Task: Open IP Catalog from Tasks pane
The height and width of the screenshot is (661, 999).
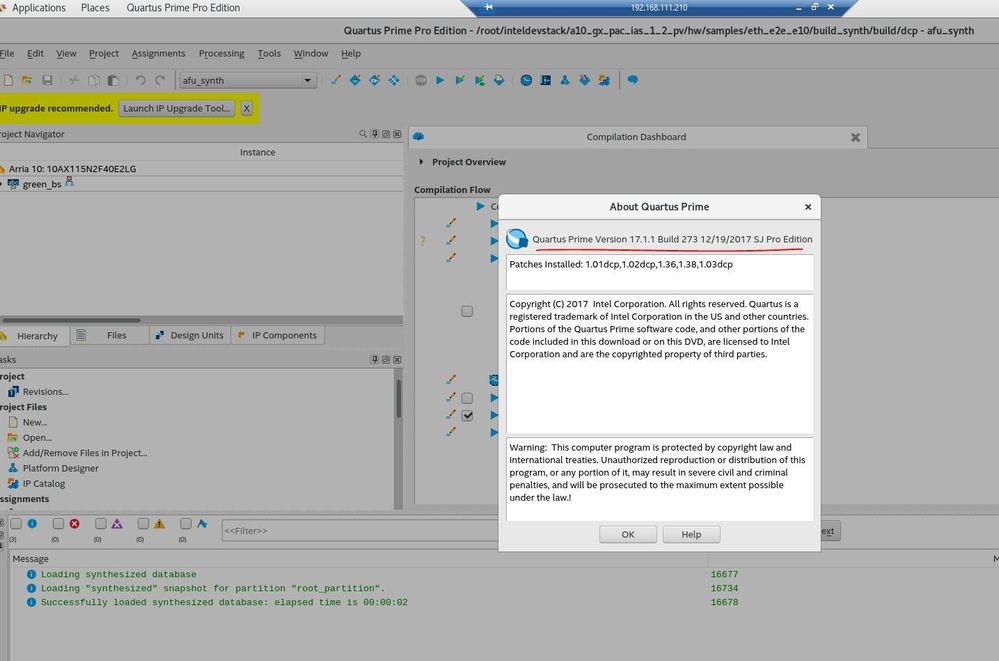Action: coord(43,484)
